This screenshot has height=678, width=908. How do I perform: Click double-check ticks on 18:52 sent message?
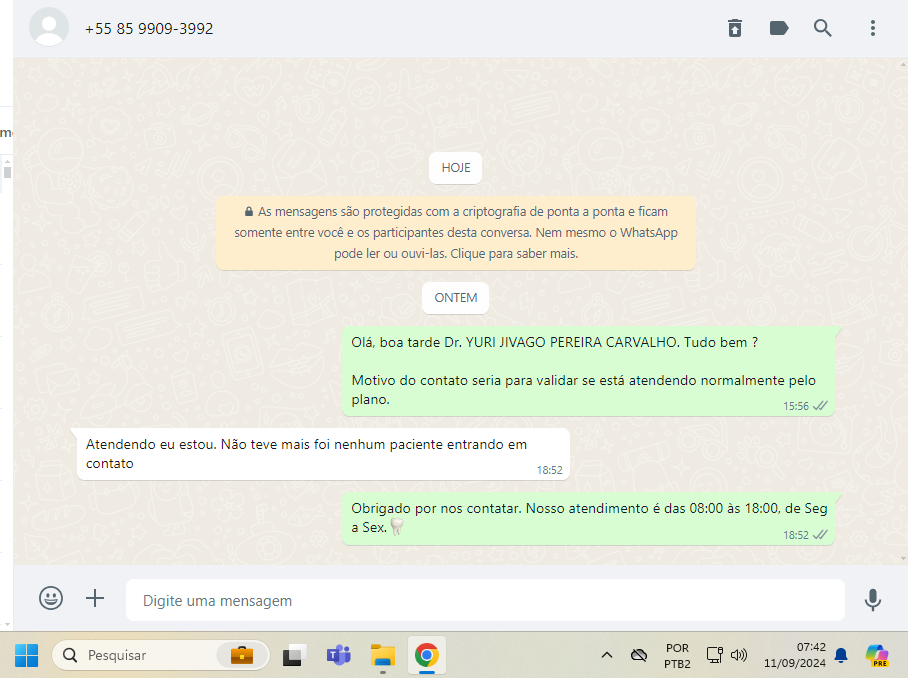(x=821, y=535)
